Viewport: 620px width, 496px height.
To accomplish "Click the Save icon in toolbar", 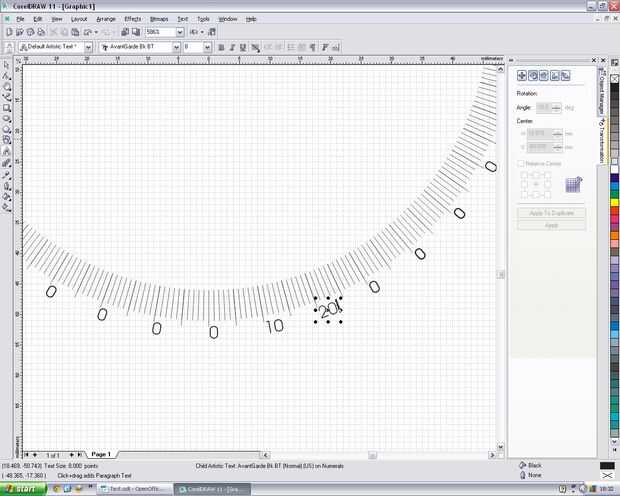I will click(30, 32).
